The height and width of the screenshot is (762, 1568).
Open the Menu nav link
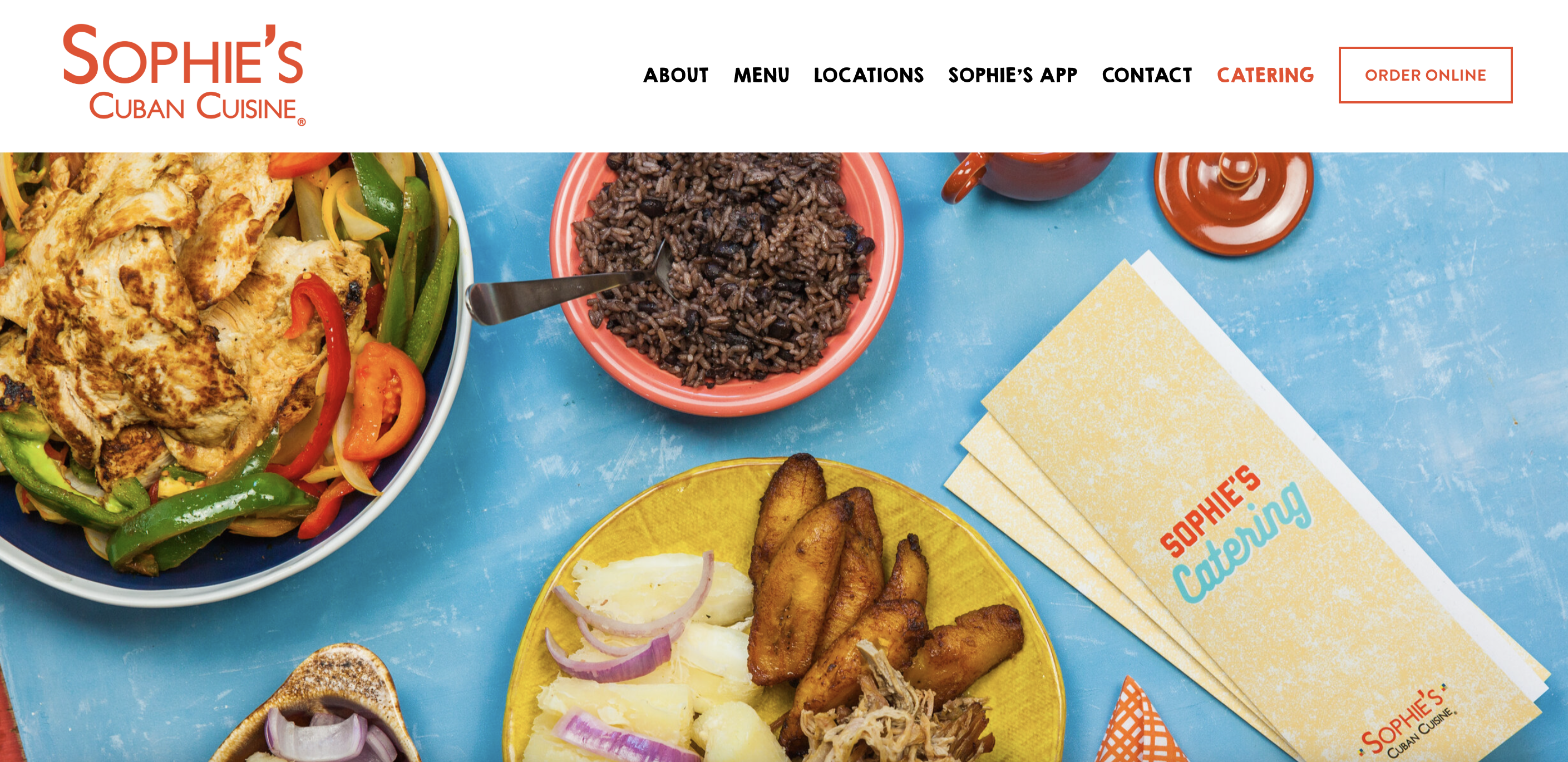point(762,75)
